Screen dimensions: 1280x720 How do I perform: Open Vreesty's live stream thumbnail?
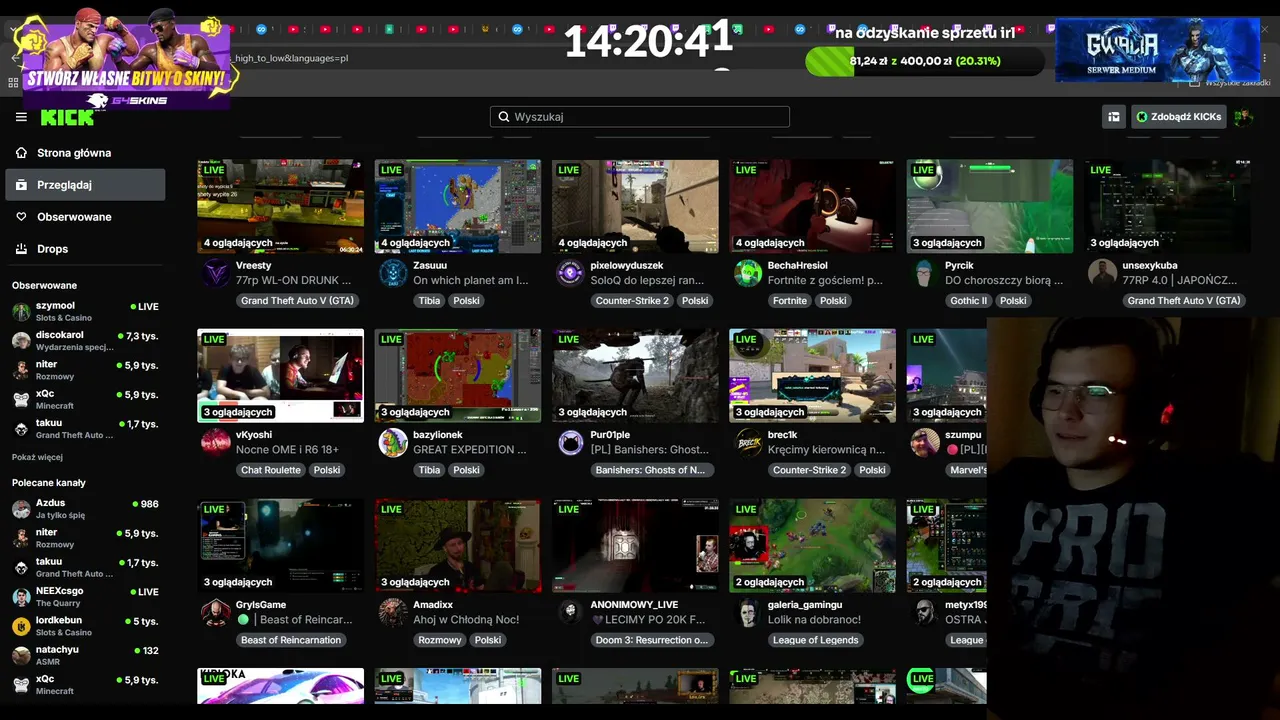click(280, 206)
